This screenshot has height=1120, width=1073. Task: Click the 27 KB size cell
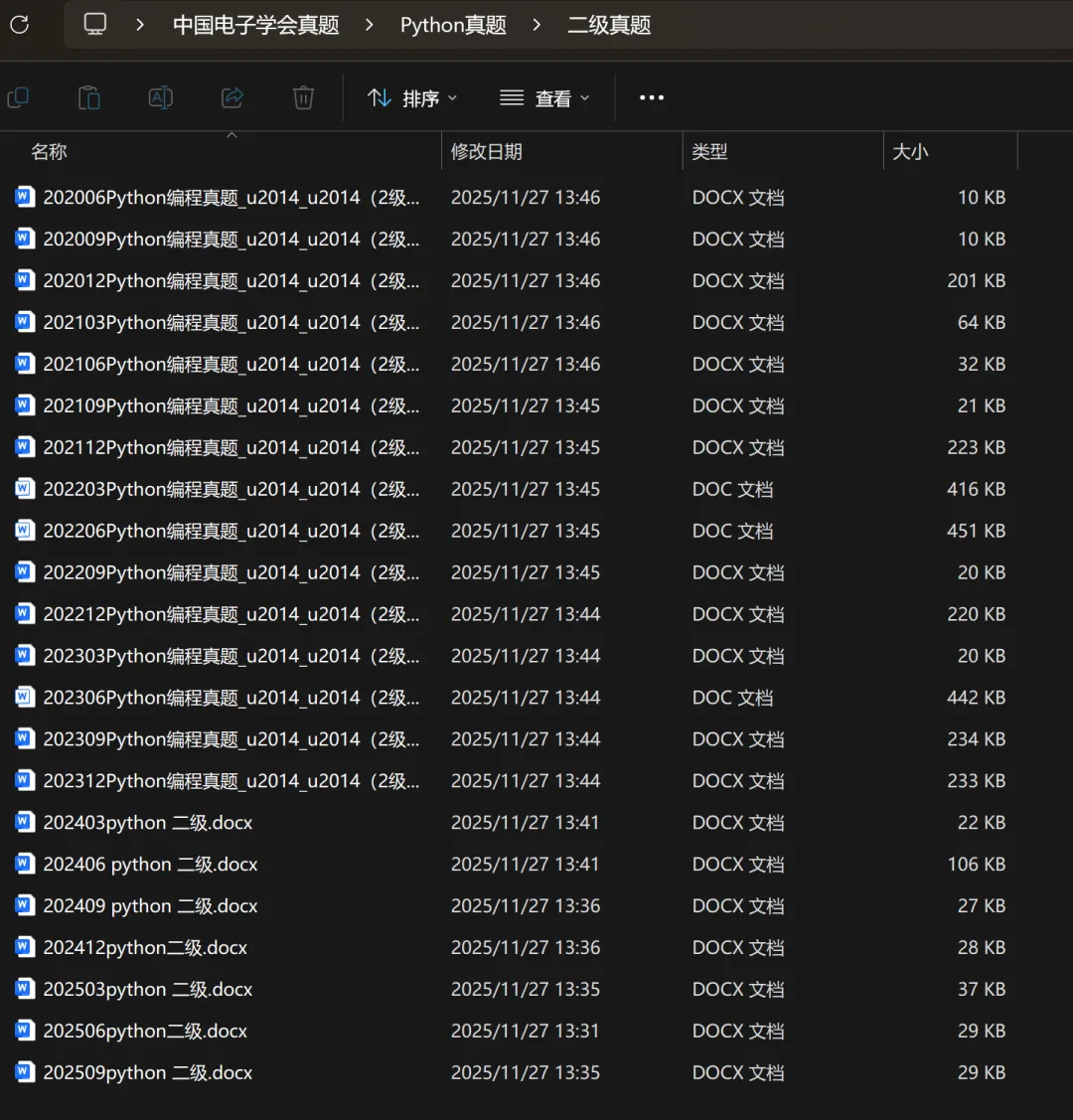click(x=981, y=905)
